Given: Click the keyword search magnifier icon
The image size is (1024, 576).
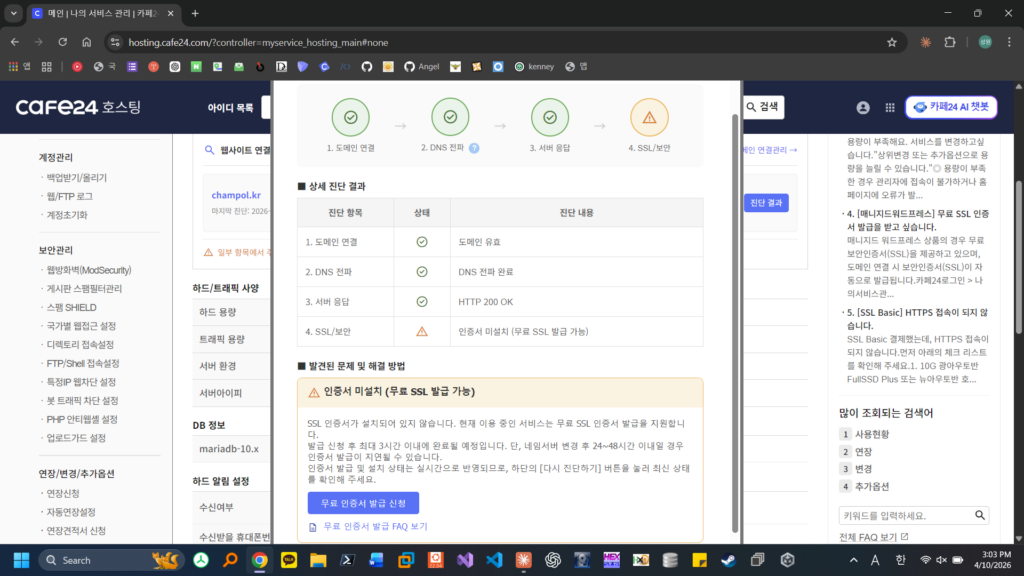Looking at the screenshot, I should click(x=980, y=515).
